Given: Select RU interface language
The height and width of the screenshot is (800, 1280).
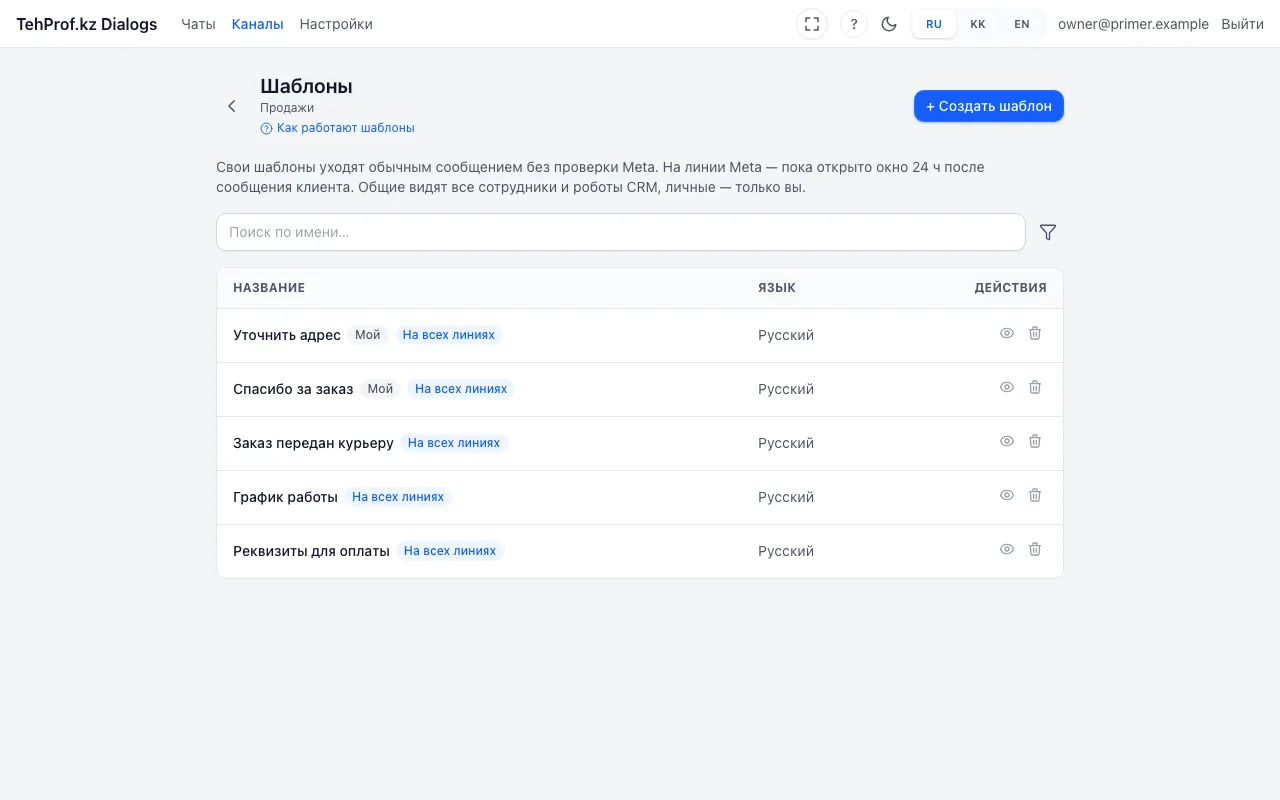Looking at the screenshot, I should (934, 24).
